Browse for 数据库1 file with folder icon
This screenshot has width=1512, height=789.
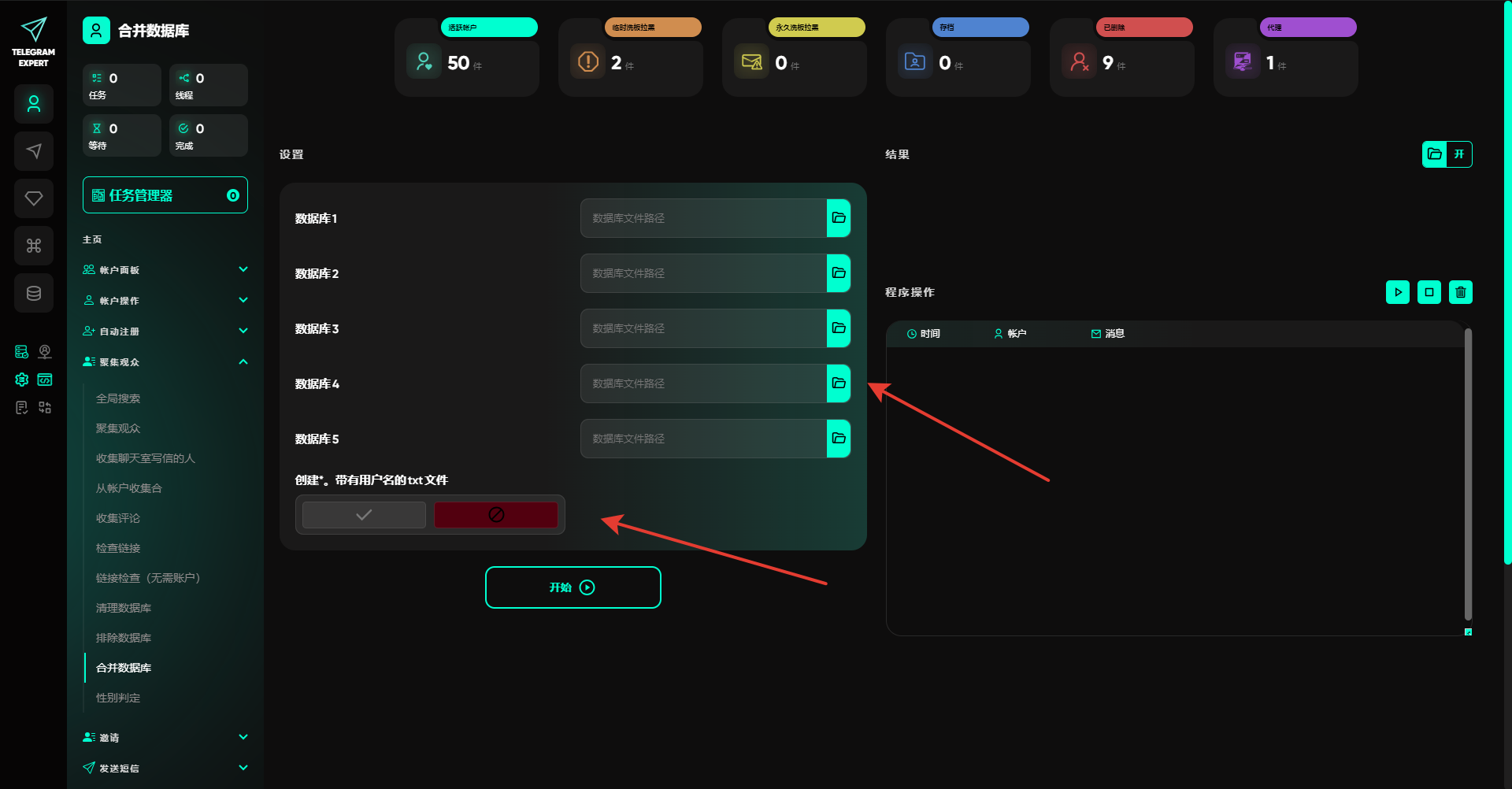pos(838,218)
